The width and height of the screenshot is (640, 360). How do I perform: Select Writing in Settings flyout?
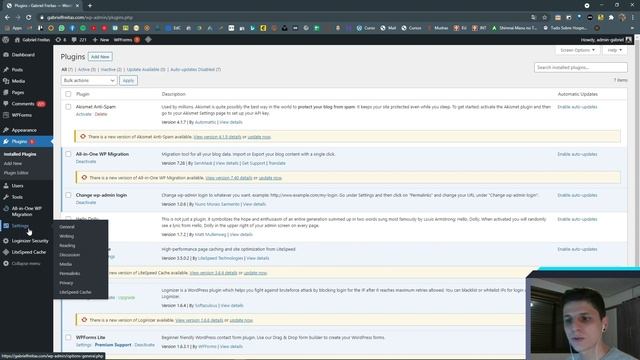coord(67,236)
